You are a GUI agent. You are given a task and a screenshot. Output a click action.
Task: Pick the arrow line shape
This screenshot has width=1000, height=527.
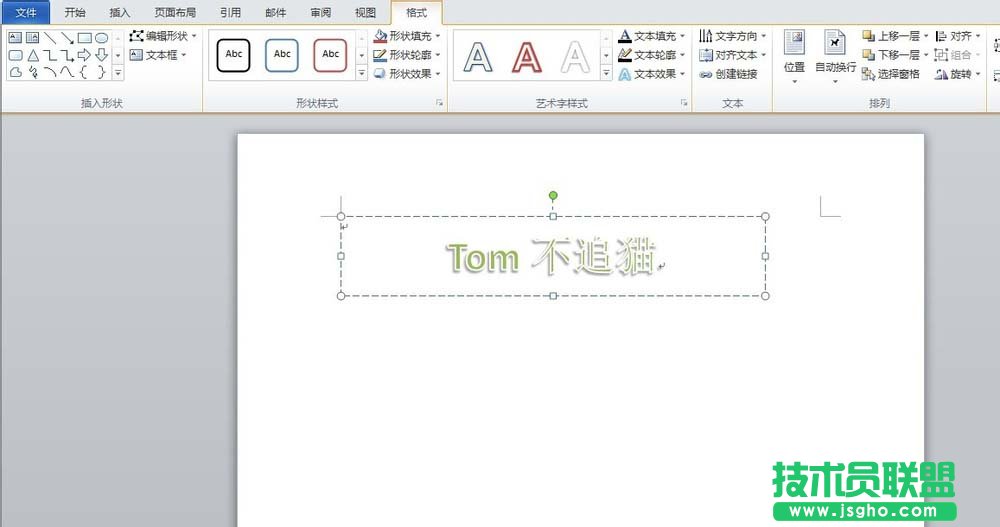tap(67, 38)
